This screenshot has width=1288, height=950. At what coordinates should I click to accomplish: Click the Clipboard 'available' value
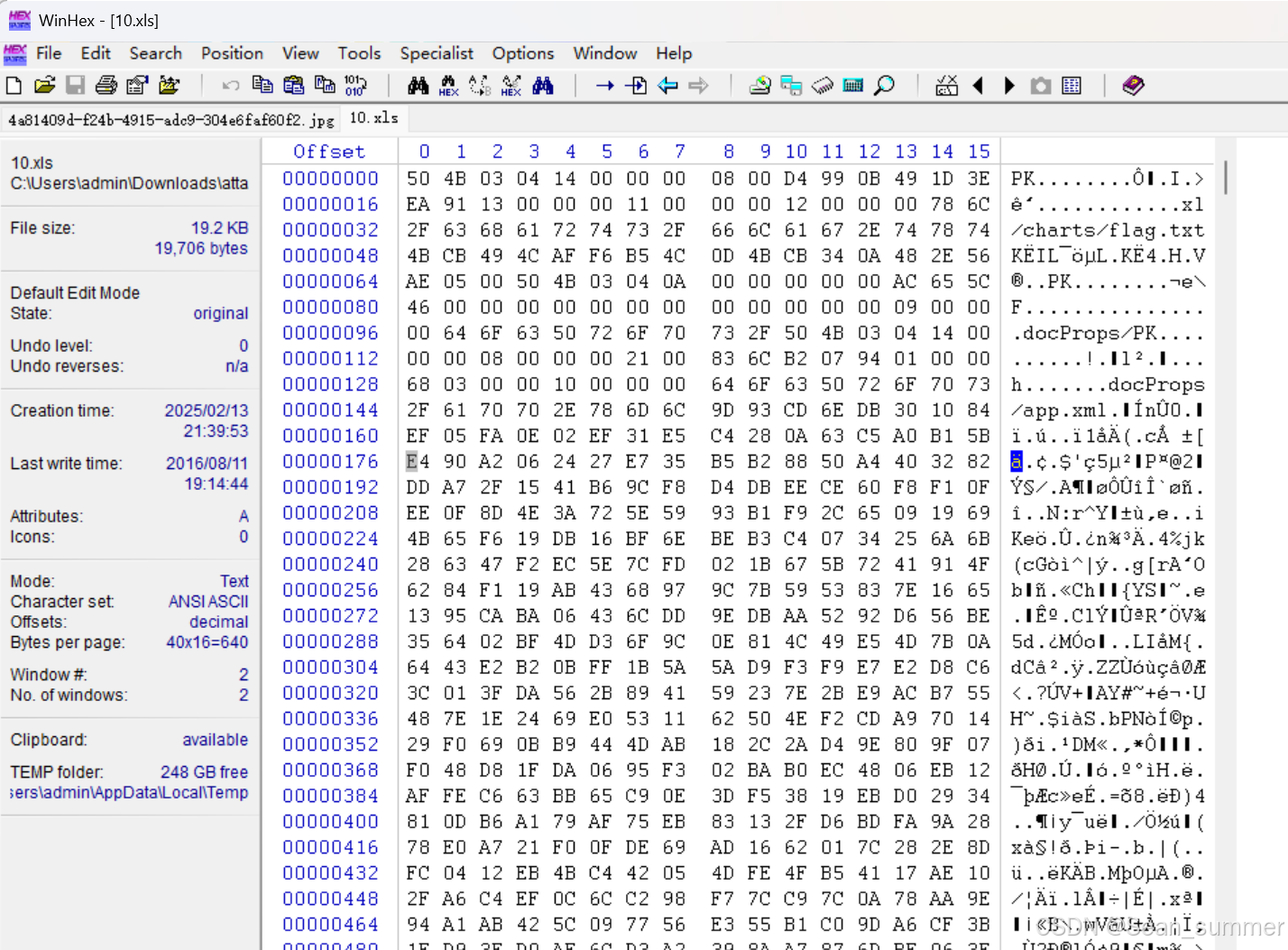[x=215, y=740]
